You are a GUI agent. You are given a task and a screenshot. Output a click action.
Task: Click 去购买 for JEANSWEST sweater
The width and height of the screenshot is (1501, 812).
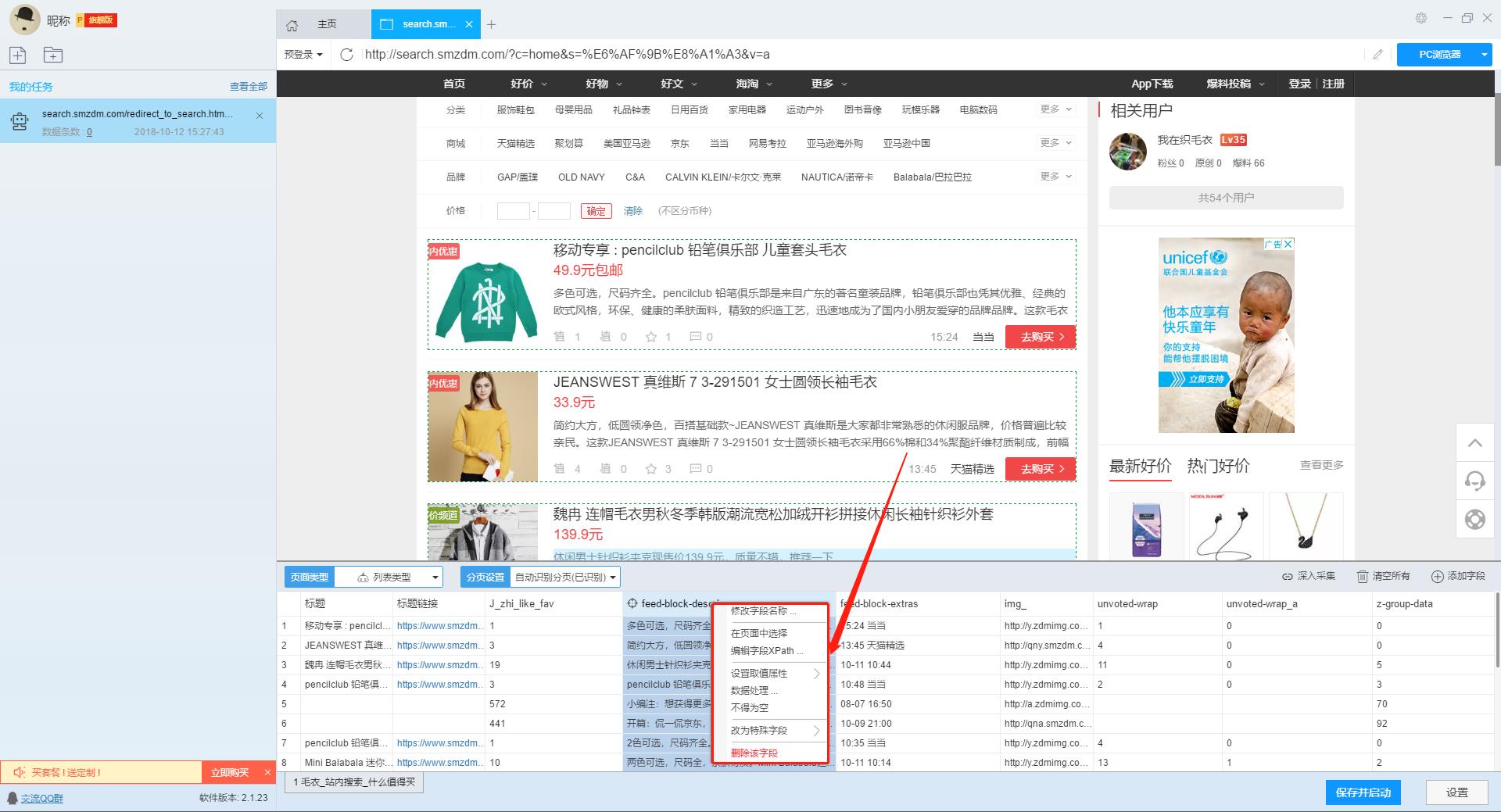pos(1041,469)
